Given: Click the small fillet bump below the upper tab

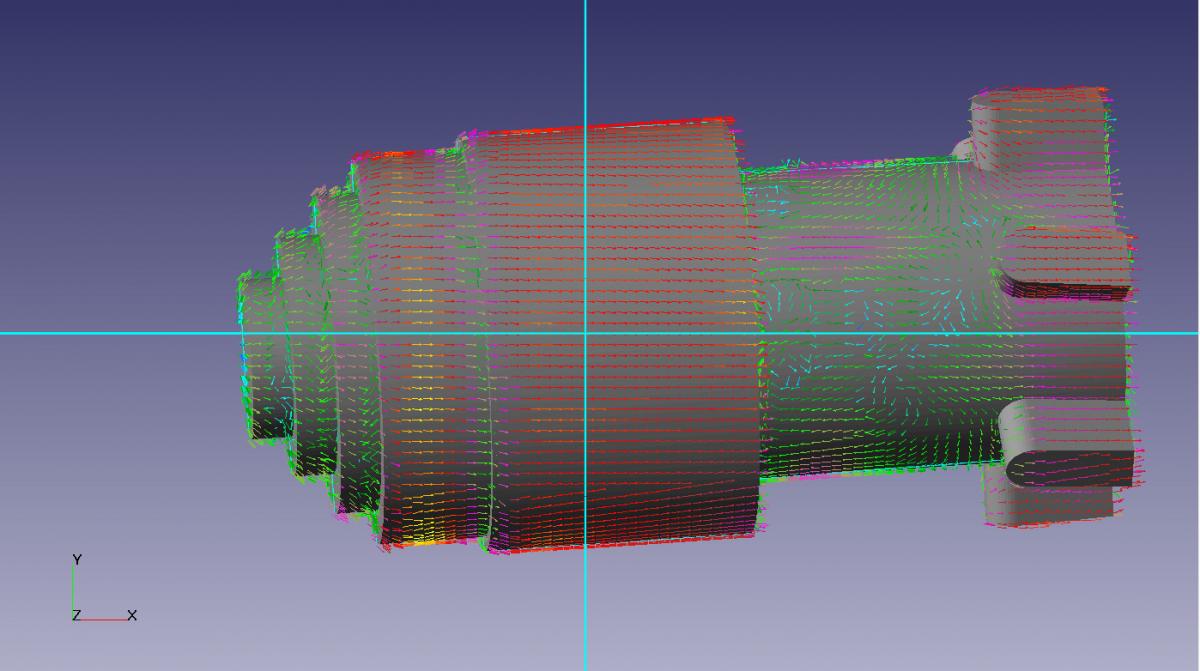Looking at the screenshot, I should click(x=961, y=149).
